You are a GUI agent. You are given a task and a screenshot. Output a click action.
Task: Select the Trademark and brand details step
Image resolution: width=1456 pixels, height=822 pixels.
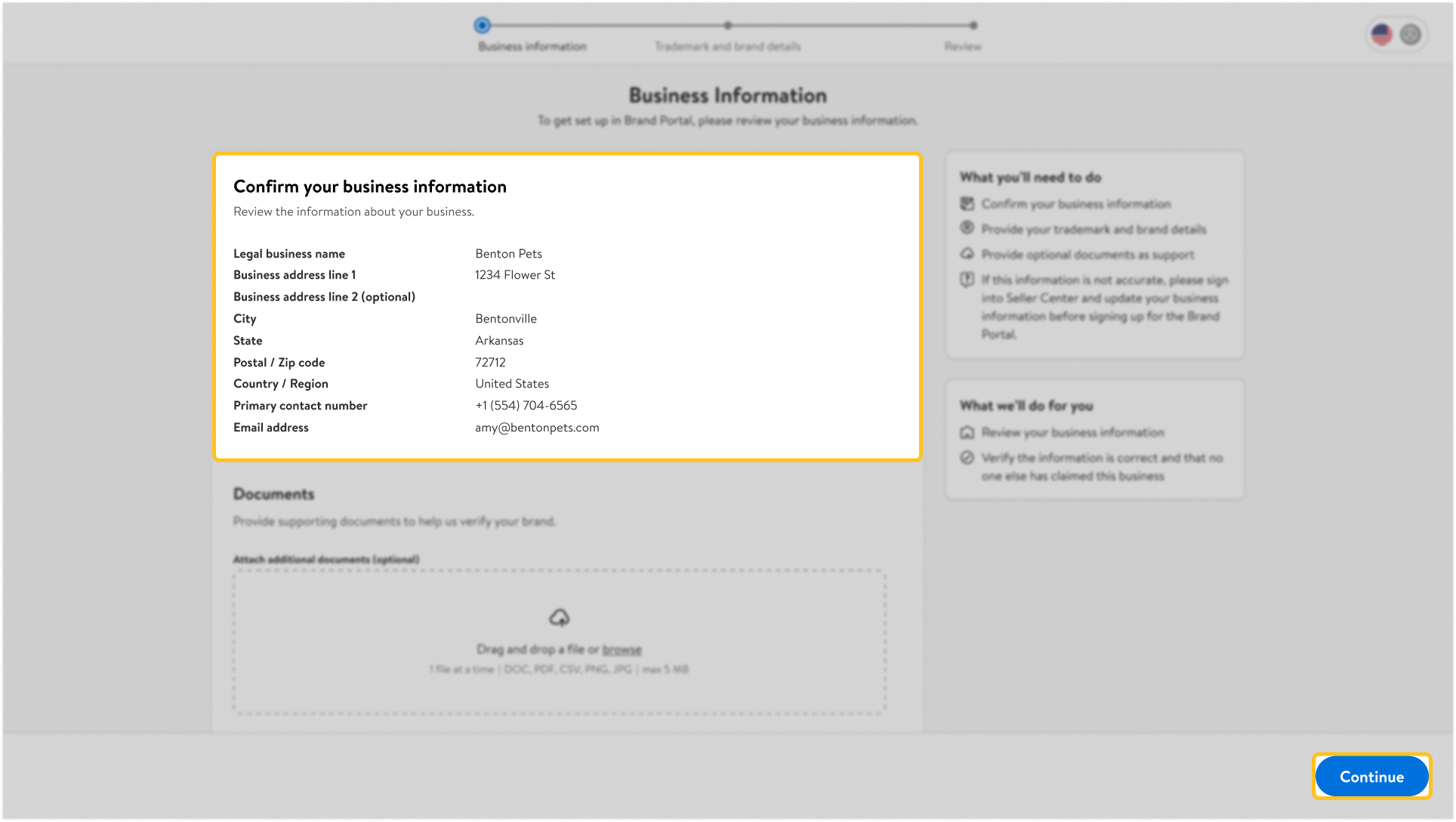(727, 46)
